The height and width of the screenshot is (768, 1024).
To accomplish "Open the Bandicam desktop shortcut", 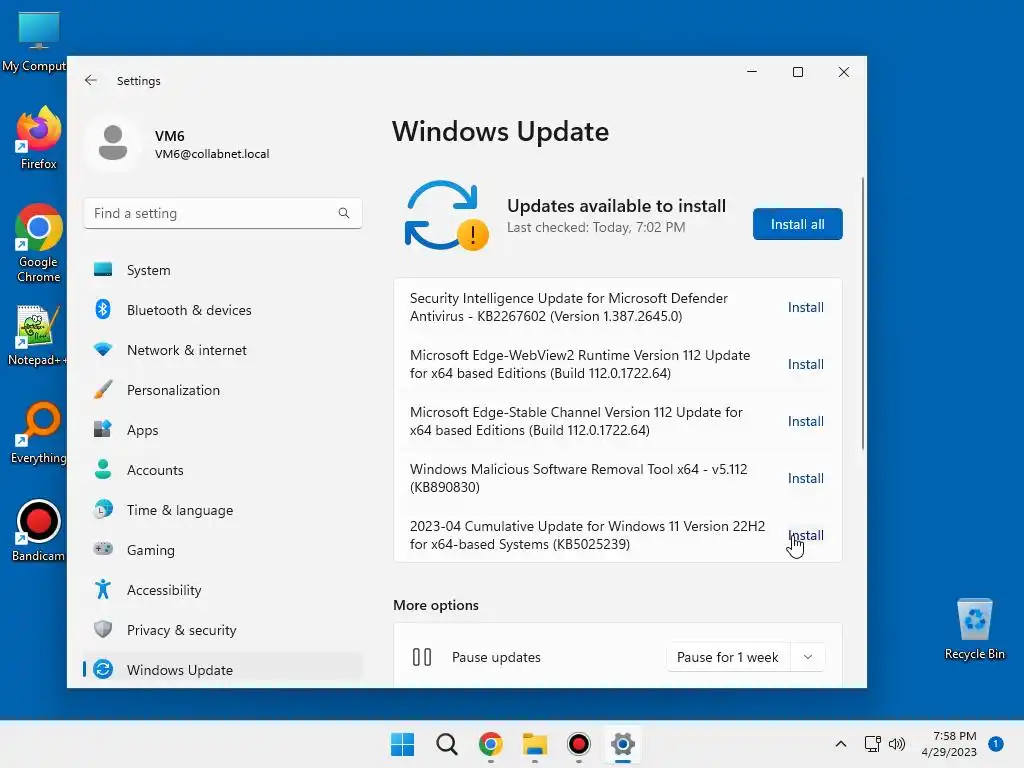I will tap(38, 530).
